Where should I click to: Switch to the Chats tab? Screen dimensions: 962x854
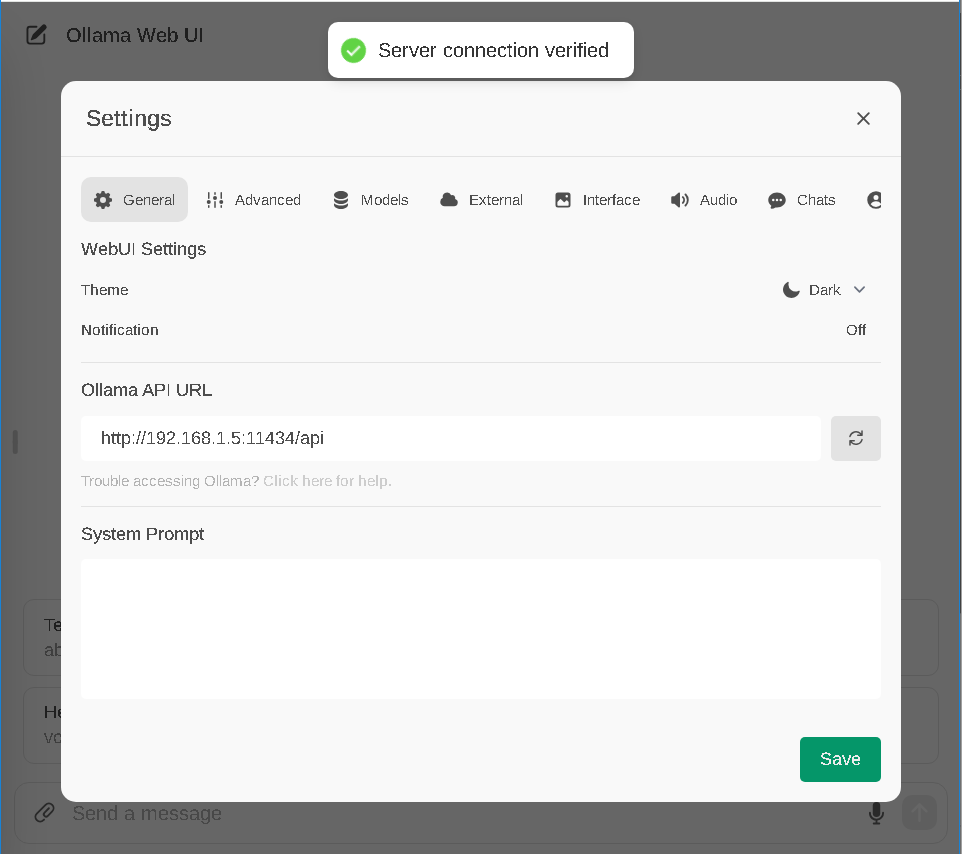pyautogui.click(x=801, y=199)
